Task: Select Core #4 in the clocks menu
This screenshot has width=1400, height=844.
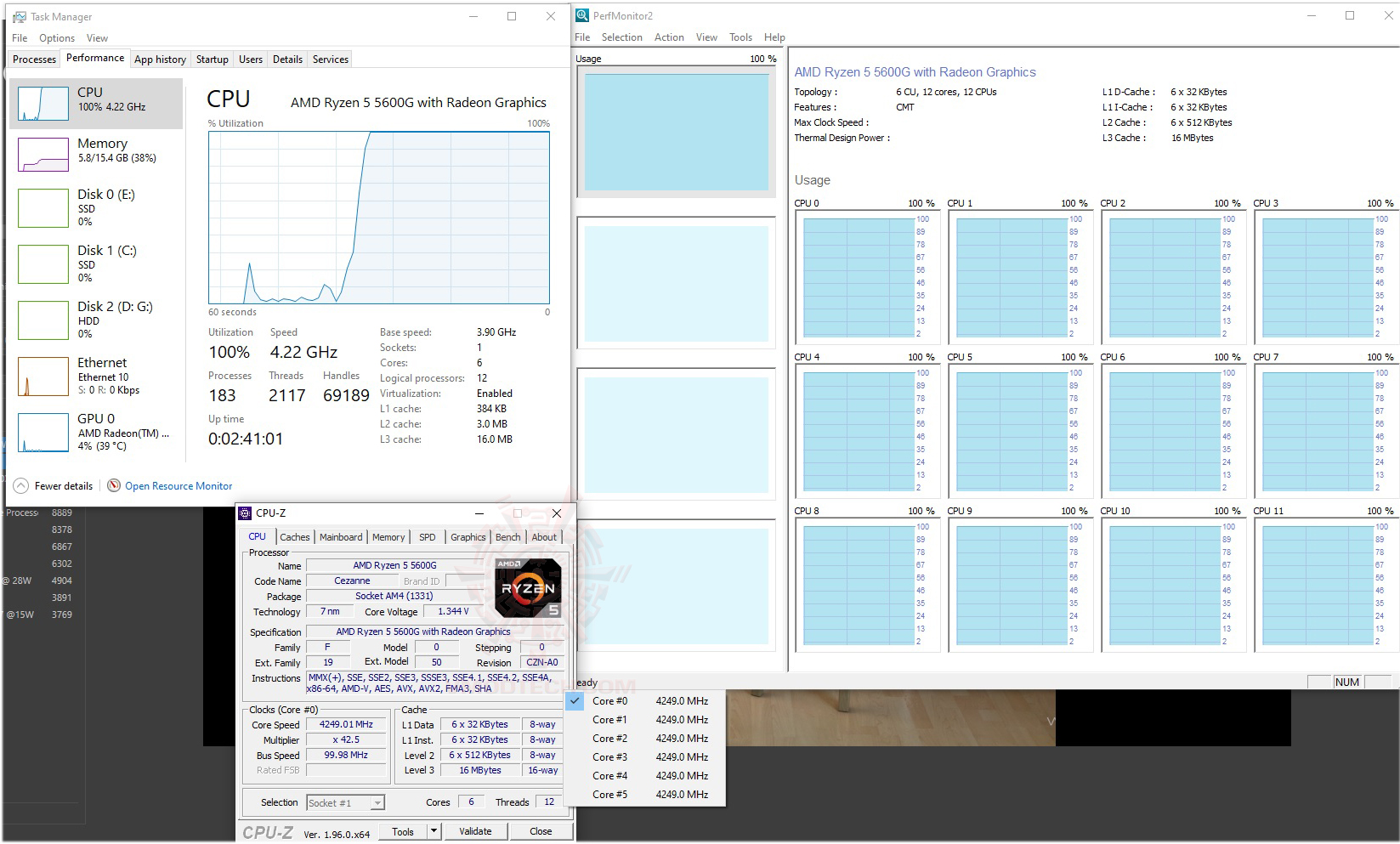Action: point(645,776)
